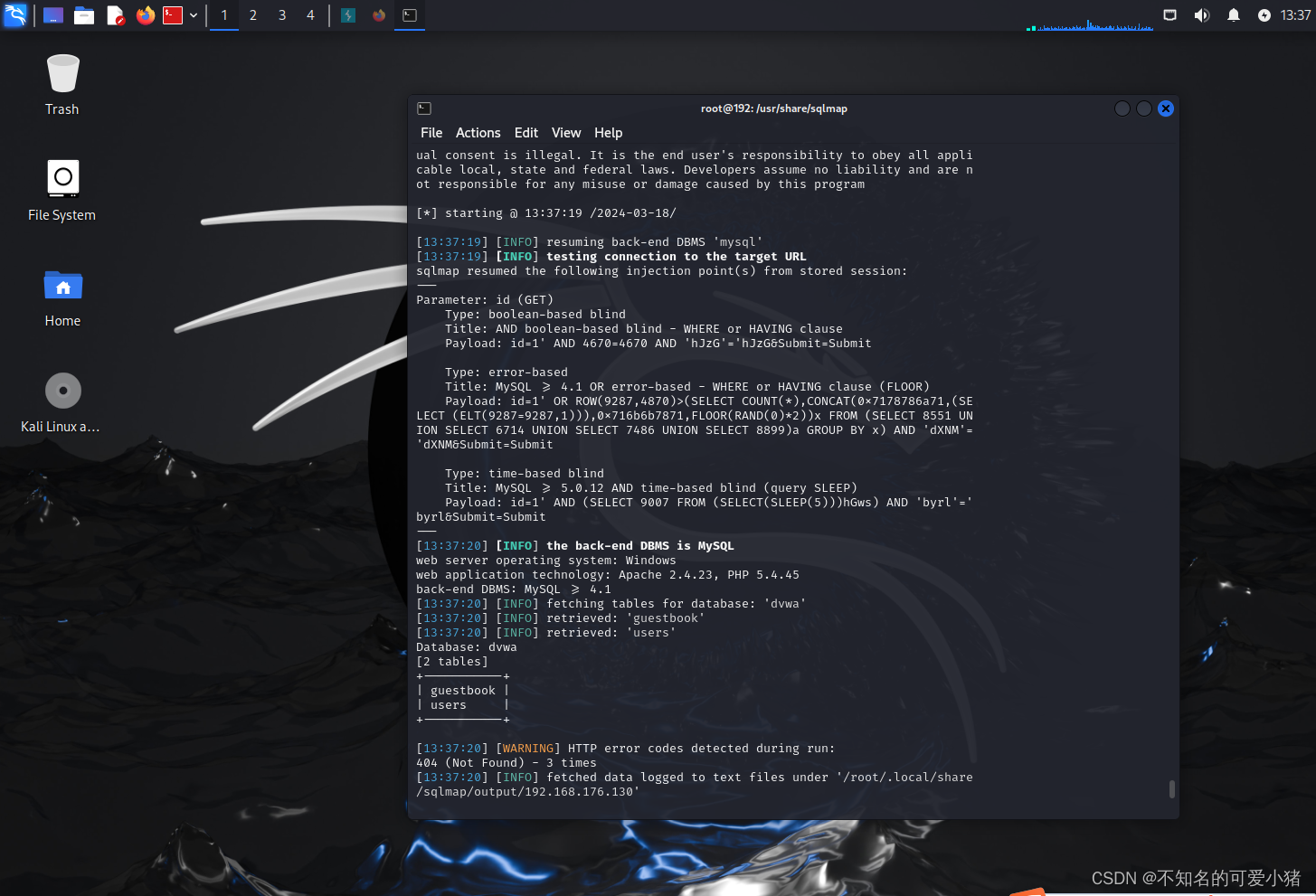
Task: Select the Trash desktop icon
Action: [62, 85]
